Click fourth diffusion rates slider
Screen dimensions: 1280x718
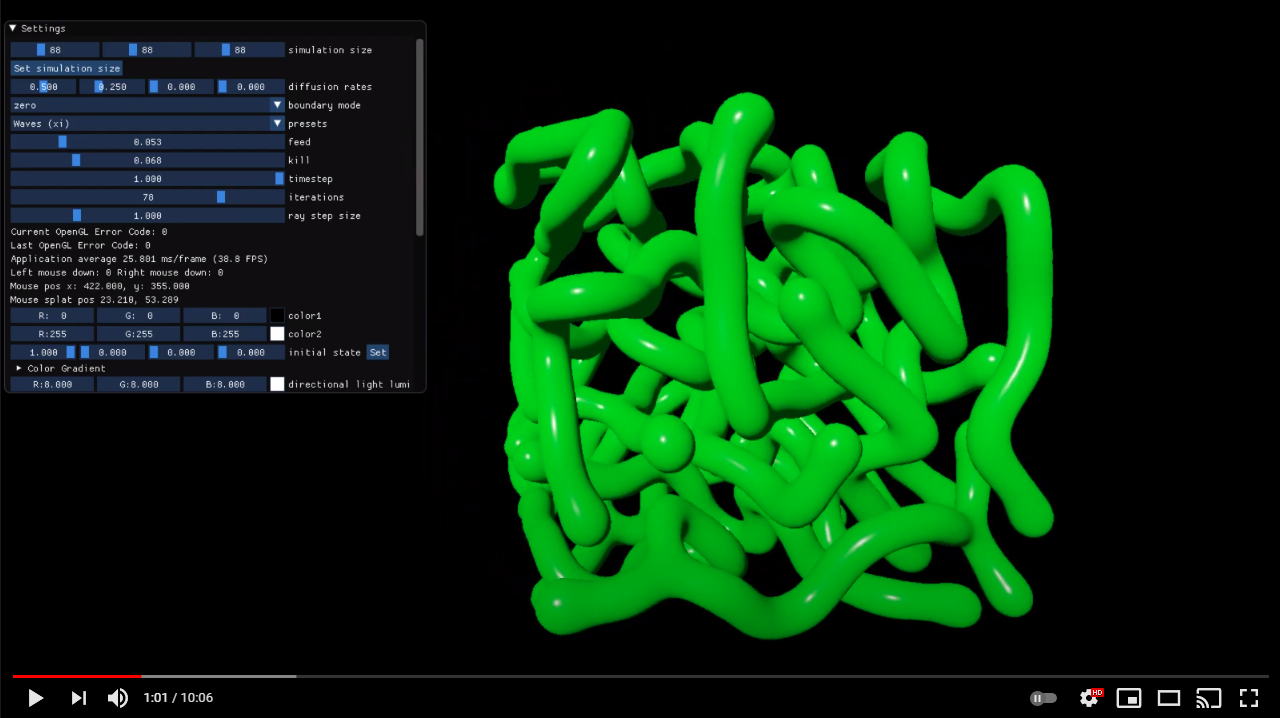click(251, 87)
